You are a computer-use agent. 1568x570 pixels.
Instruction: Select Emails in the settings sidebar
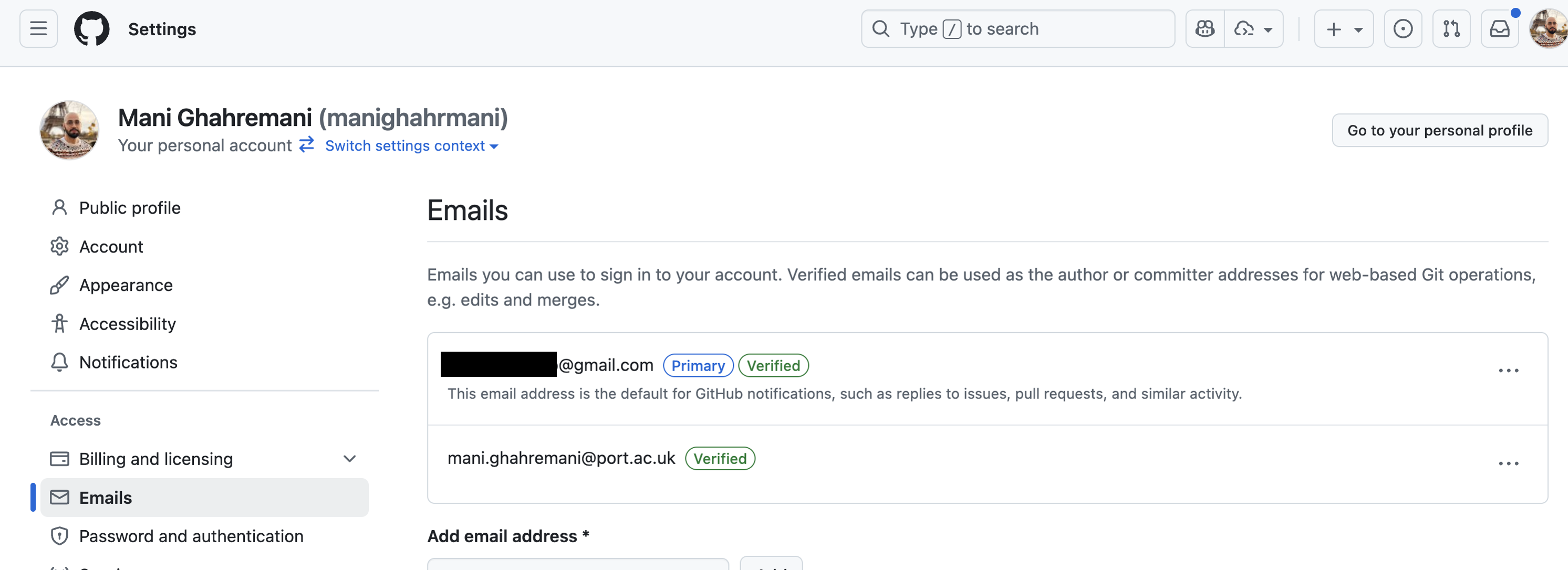(106, 497)
